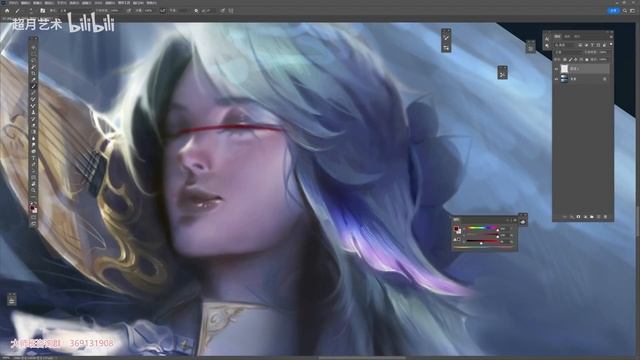Toggle the Brush Settings panel icon in options bar
The height and width of the screenshot is (360, 640).
(x=42, y=11)
